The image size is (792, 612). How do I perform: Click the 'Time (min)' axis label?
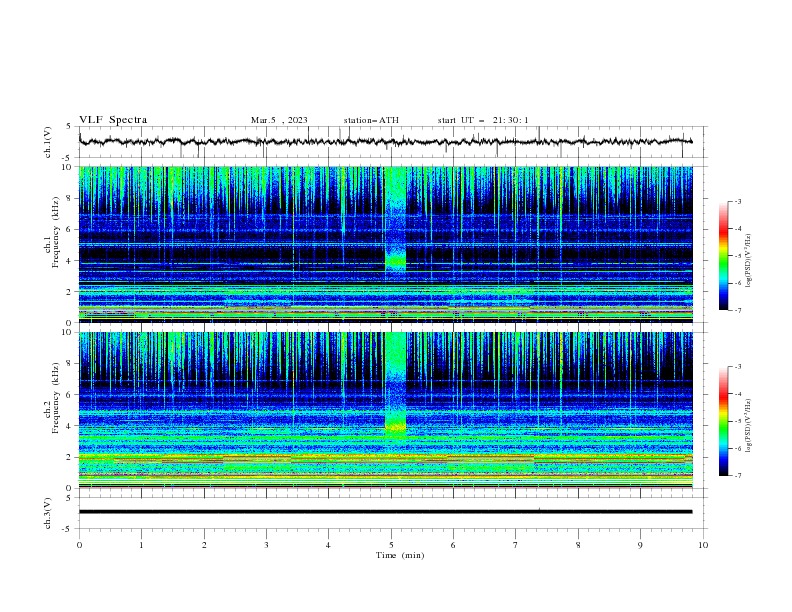(400, 555)
